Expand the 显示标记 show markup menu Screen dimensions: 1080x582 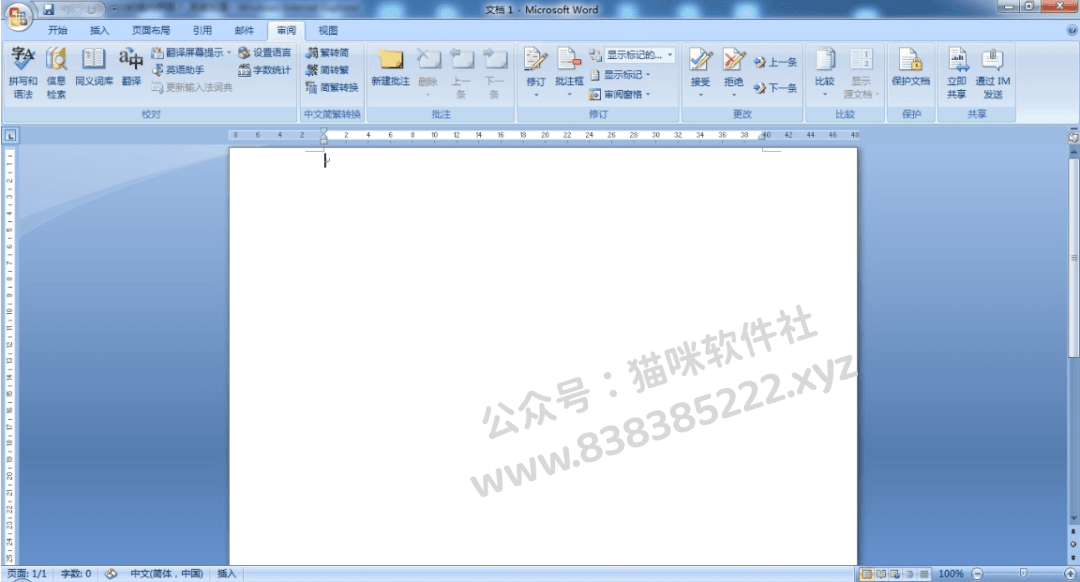[x=620, y=74]
